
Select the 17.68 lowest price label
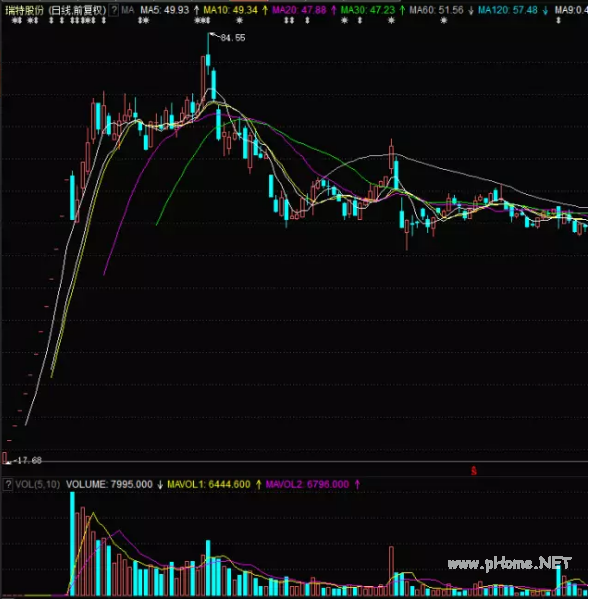29,460
